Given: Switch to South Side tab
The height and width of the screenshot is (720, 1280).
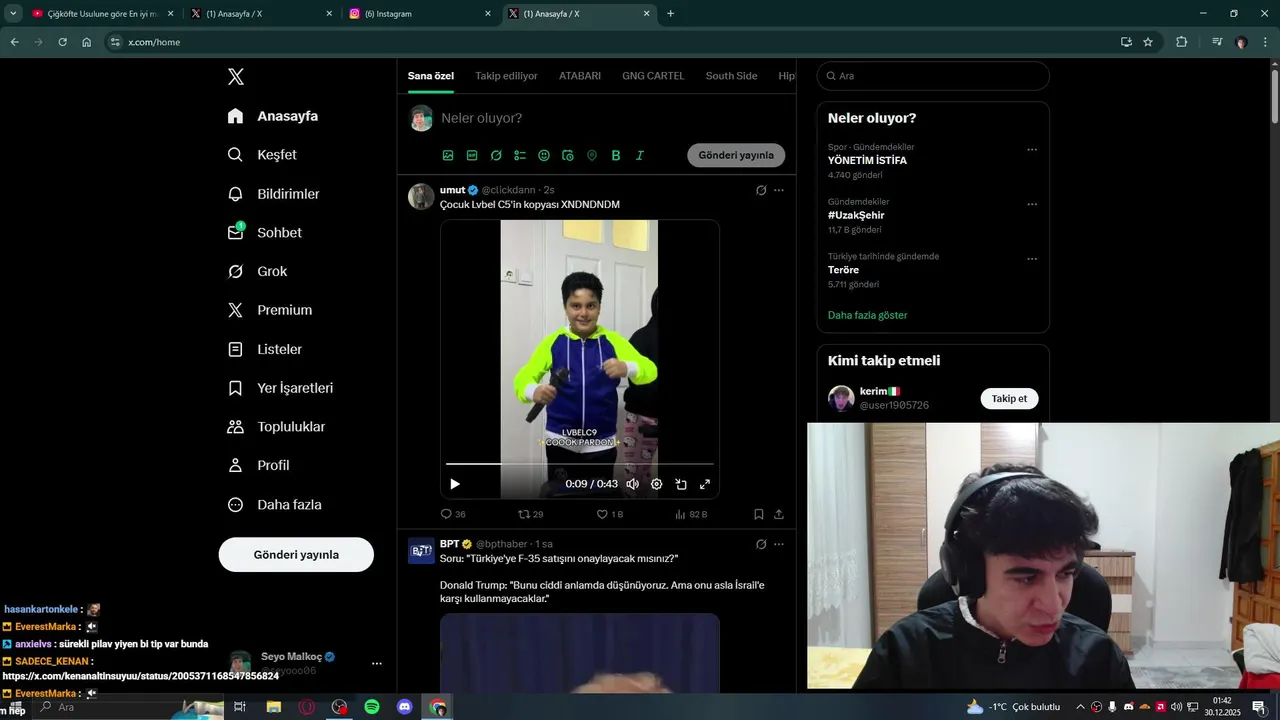Looking at the screenshot, I should (731, 76).
